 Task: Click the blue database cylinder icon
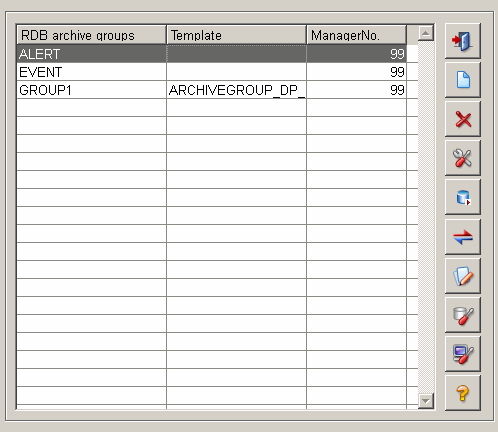(x=463, y=197)
